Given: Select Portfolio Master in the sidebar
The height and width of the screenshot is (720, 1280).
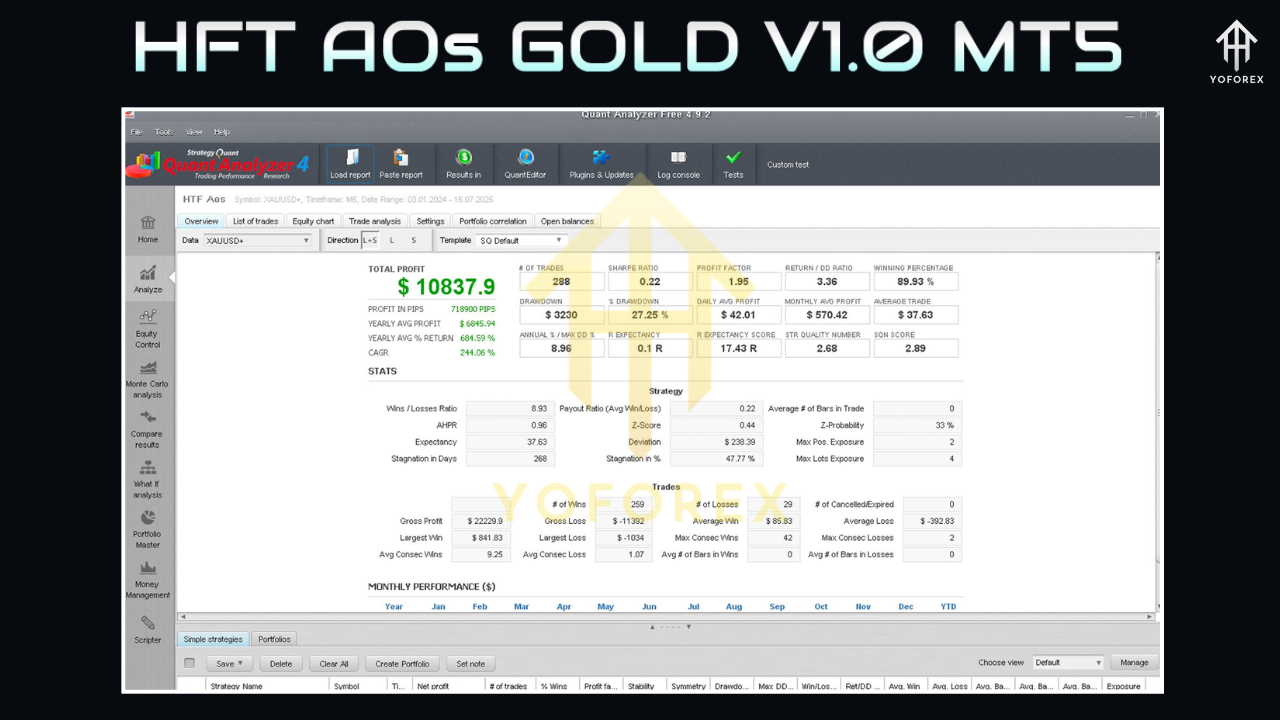Looking at the screenshot, I should (147, 528).
